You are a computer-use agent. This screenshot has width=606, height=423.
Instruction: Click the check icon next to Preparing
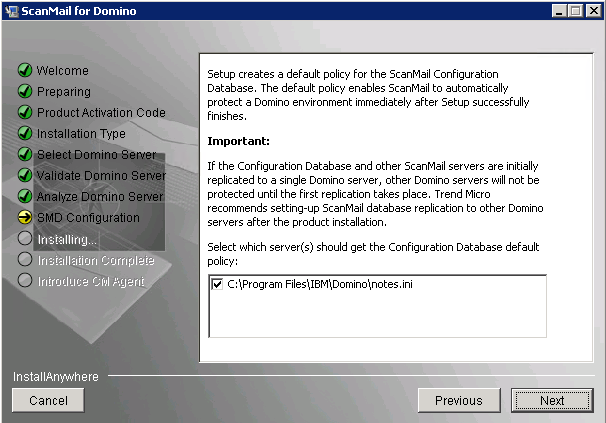(x=25, y=92)
